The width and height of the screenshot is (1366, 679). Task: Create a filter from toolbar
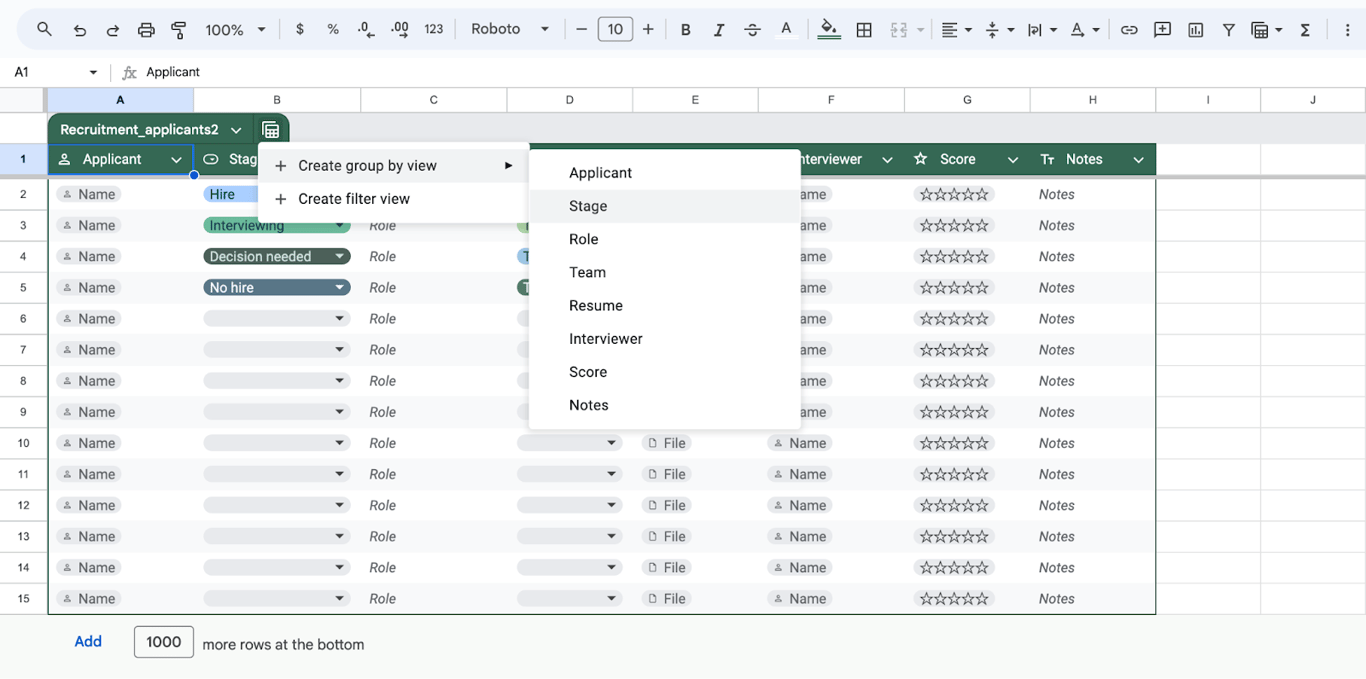[x=1228, y=30]
